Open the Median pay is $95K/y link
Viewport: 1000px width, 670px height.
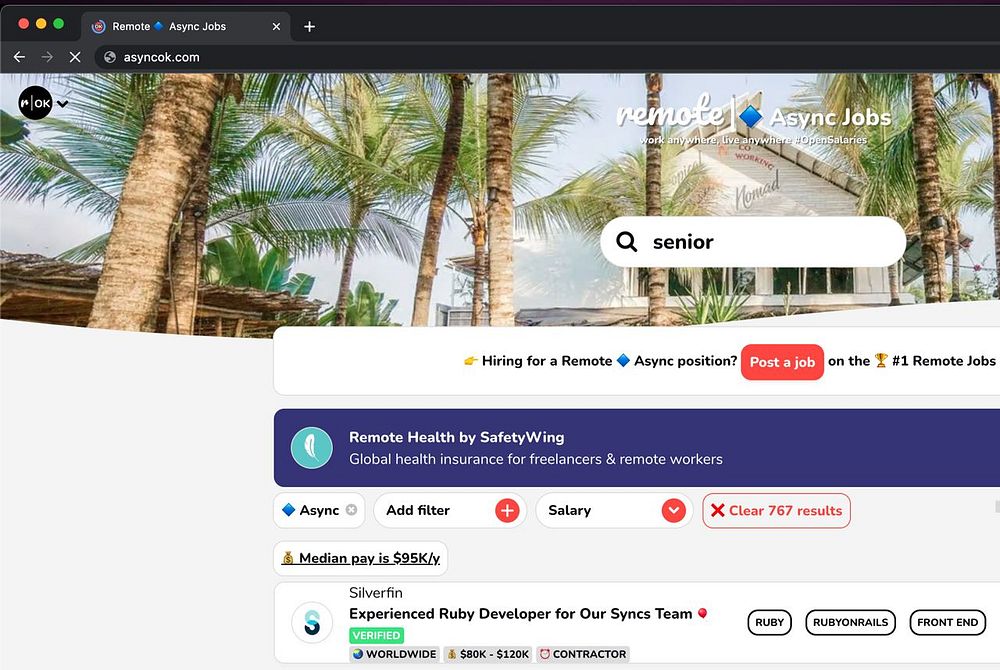(361, 558)
